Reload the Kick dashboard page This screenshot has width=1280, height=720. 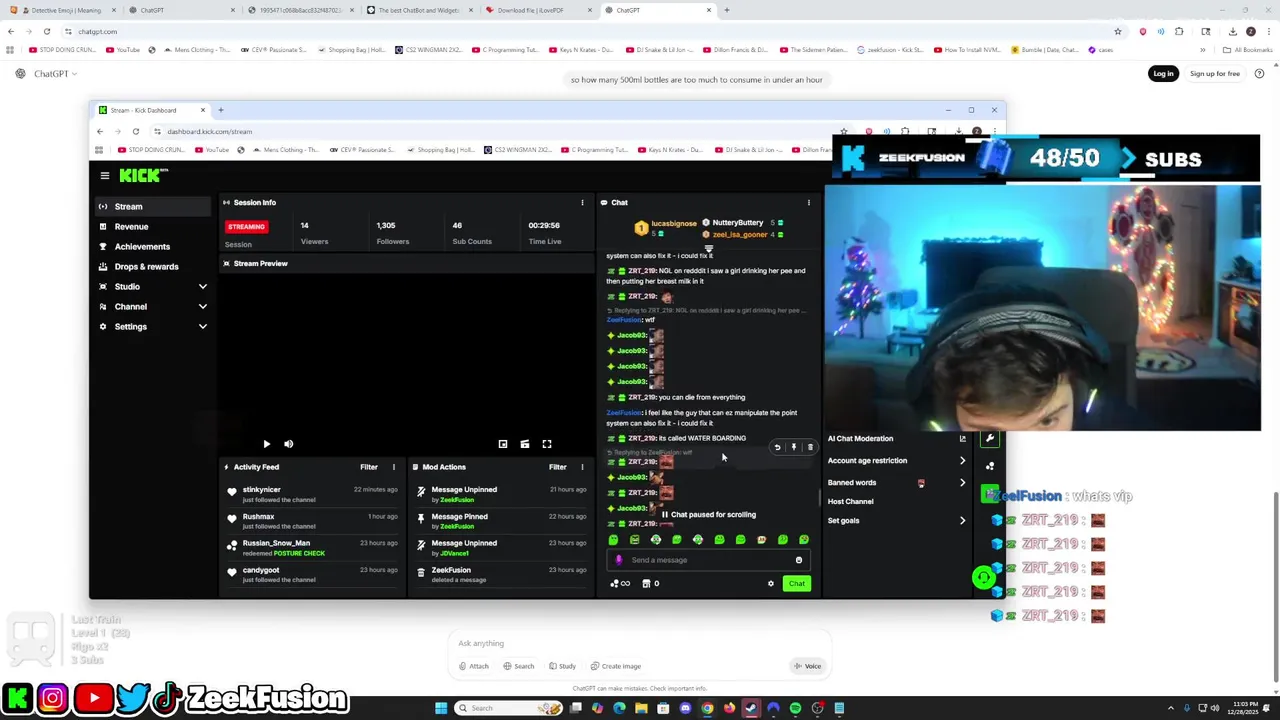pos(136,131)
